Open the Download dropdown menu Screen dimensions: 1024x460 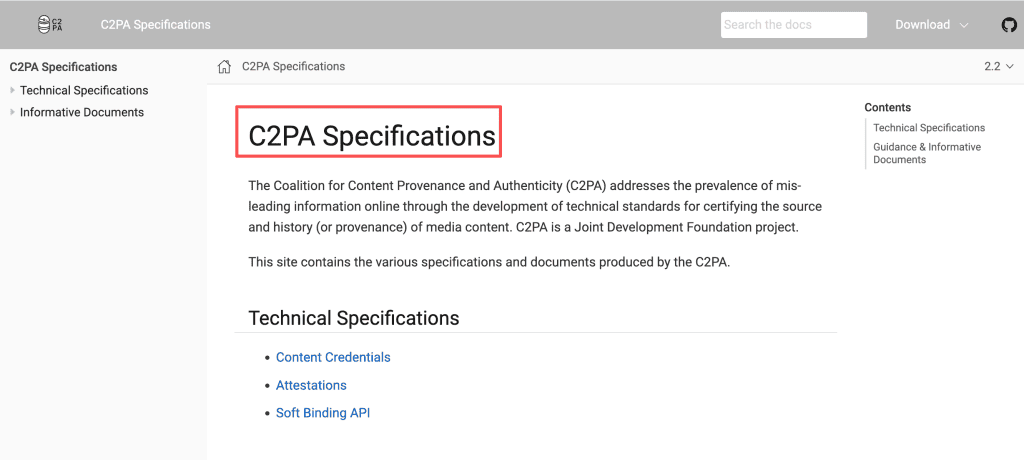pyautogui.click(x=931, y=25)
